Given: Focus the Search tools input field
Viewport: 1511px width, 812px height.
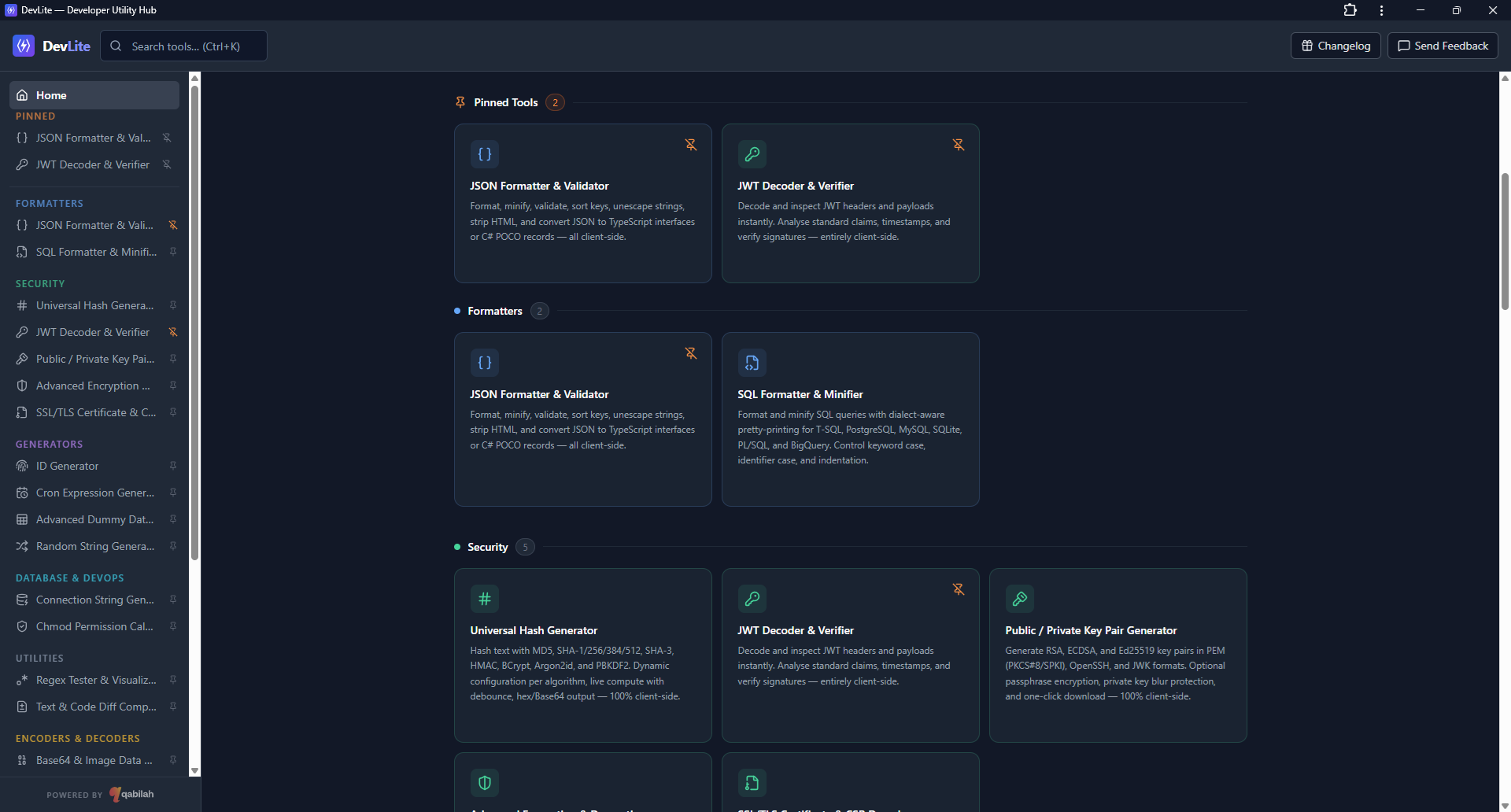Looking at the screenshot, I should 183,46.
